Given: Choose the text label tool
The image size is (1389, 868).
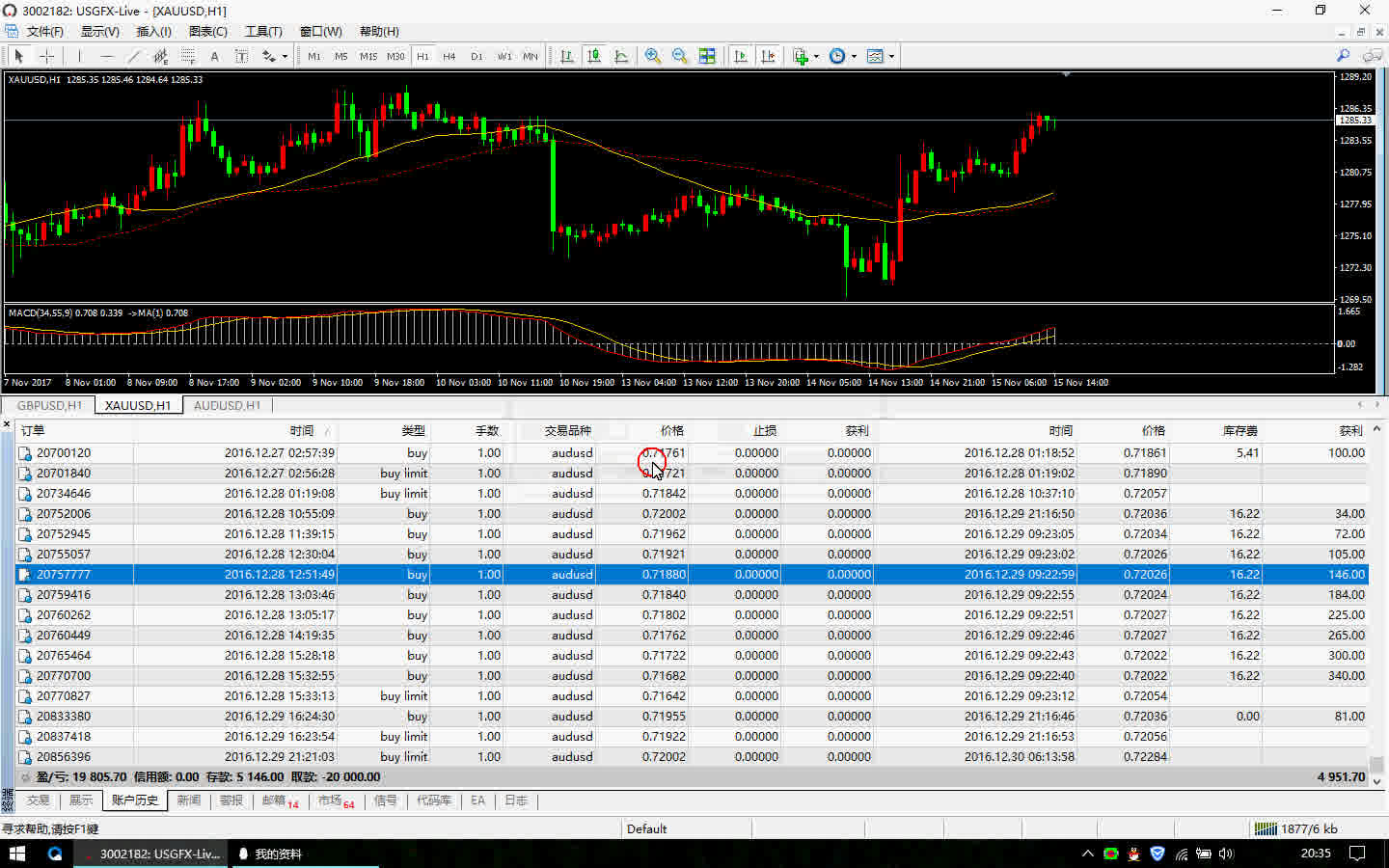Looking at the screenshot, I should (x=241, y=56).
